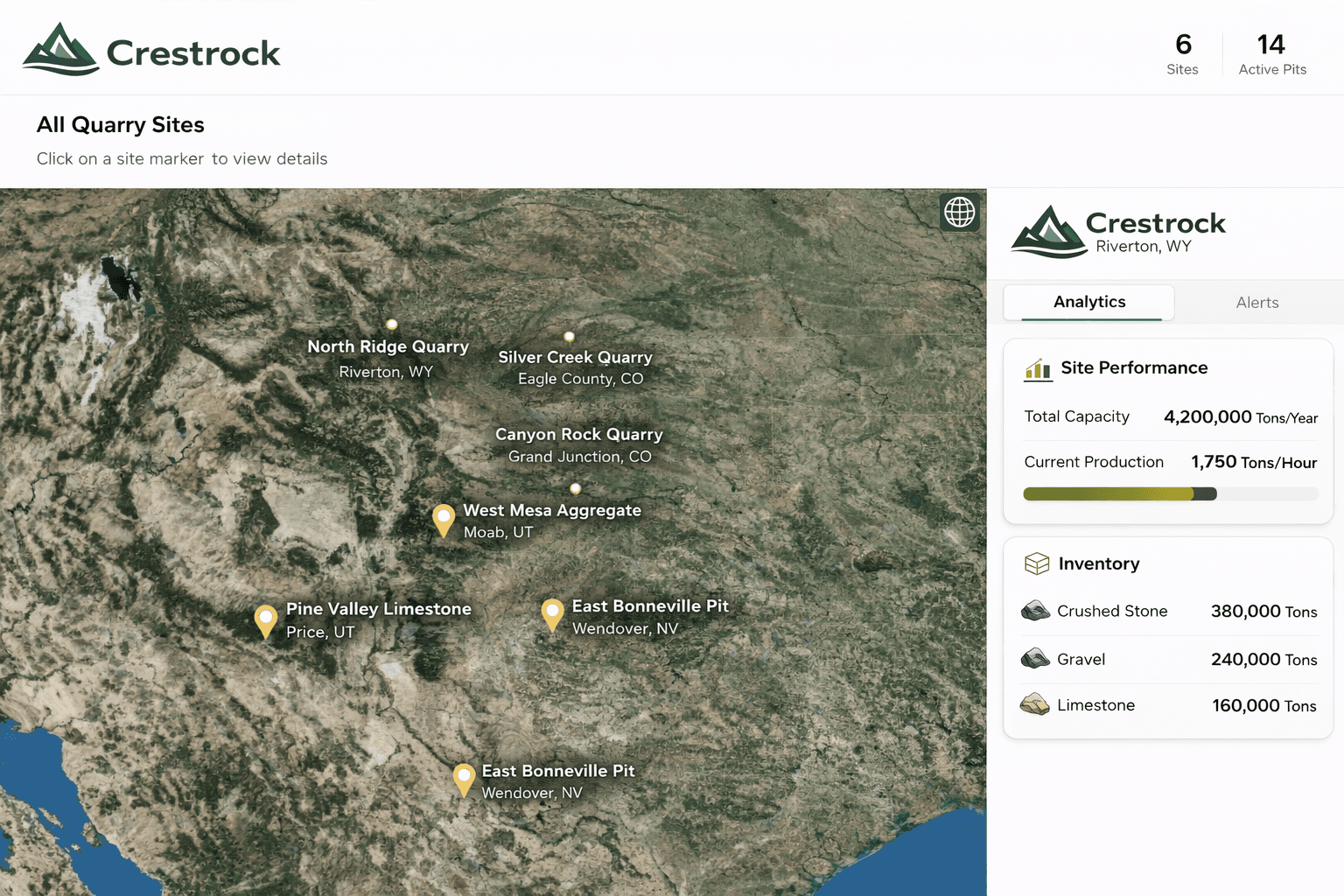The height and width of the screenshot is (896, 1344).
Task: Switch to the Alerts tab
Action: (1257, 302)
